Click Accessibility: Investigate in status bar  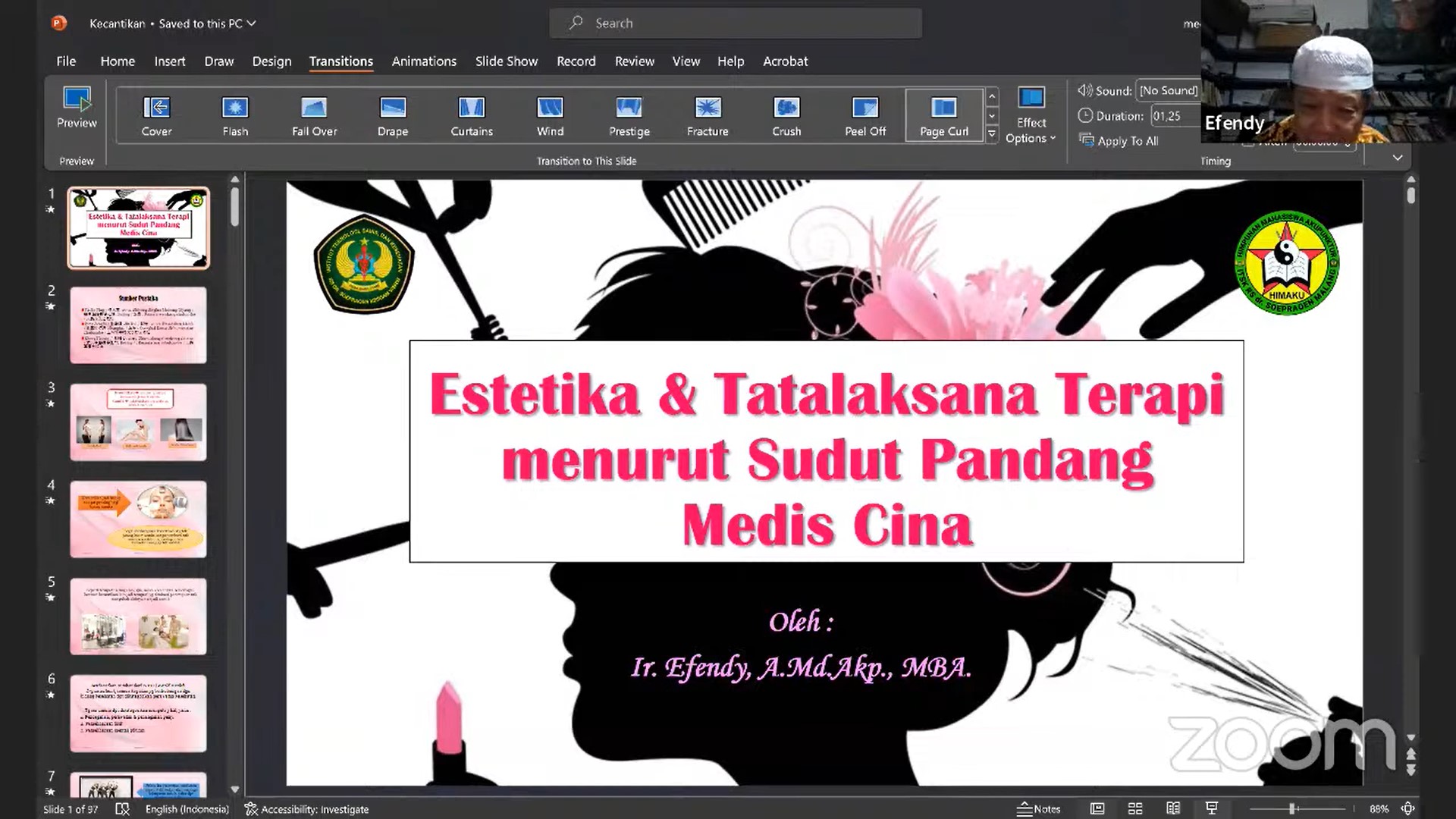point(306,809)
